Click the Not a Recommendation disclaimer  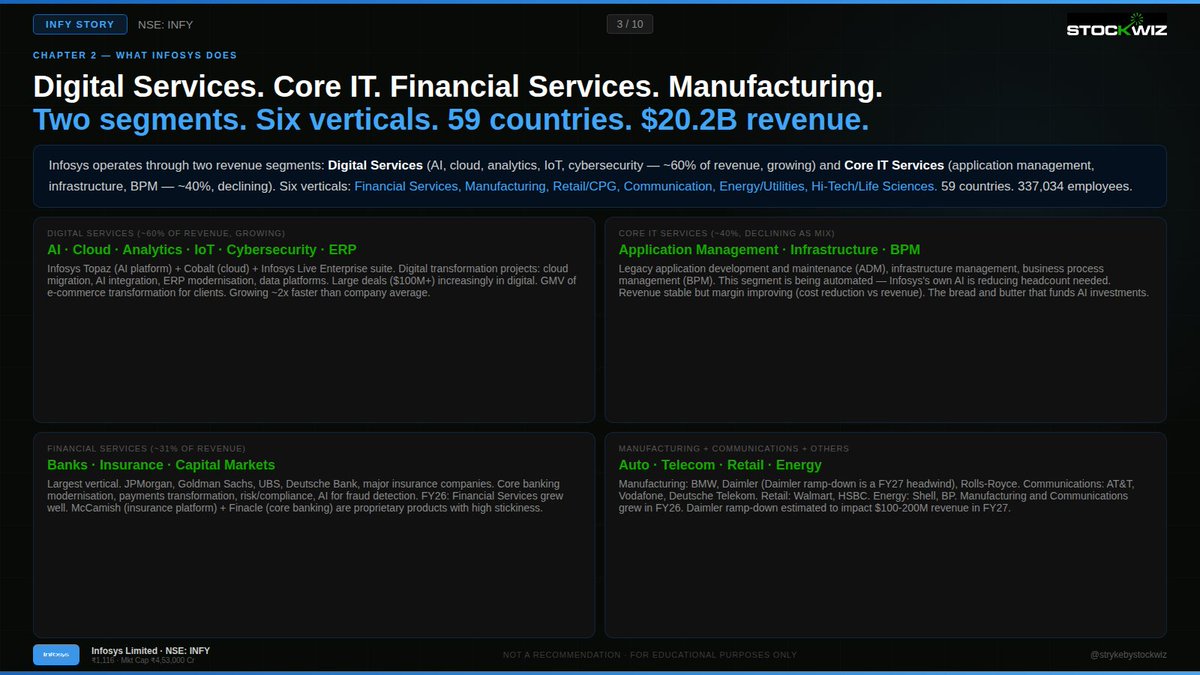click(x=650, y=655)
